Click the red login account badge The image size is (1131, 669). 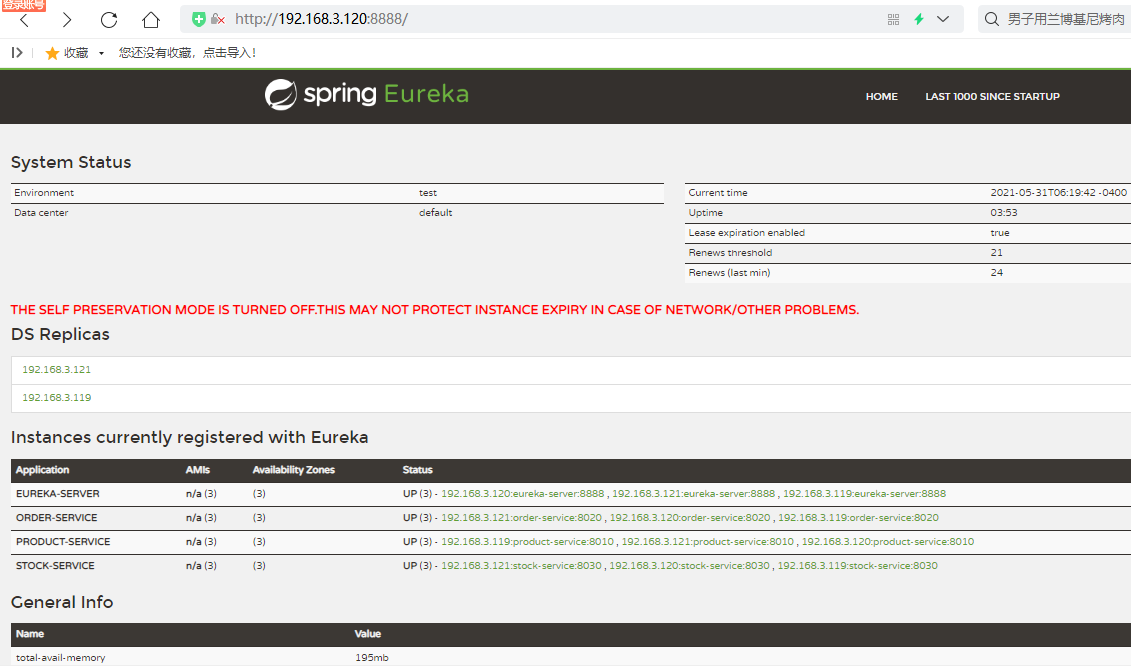[23, 5]
